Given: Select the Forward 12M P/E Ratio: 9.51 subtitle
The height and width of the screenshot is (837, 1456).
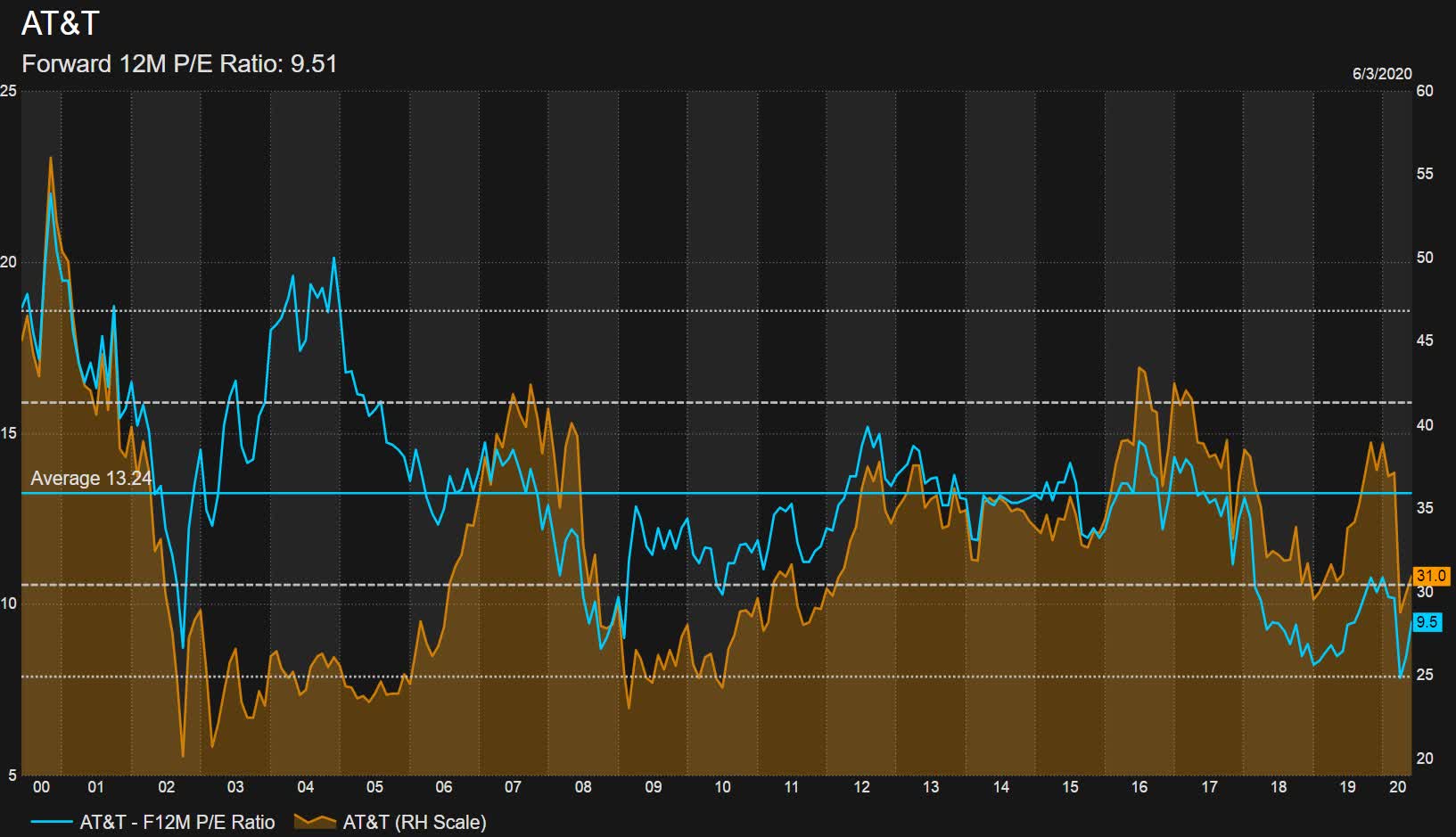Looking at the screenshot, I should (179, 64).
